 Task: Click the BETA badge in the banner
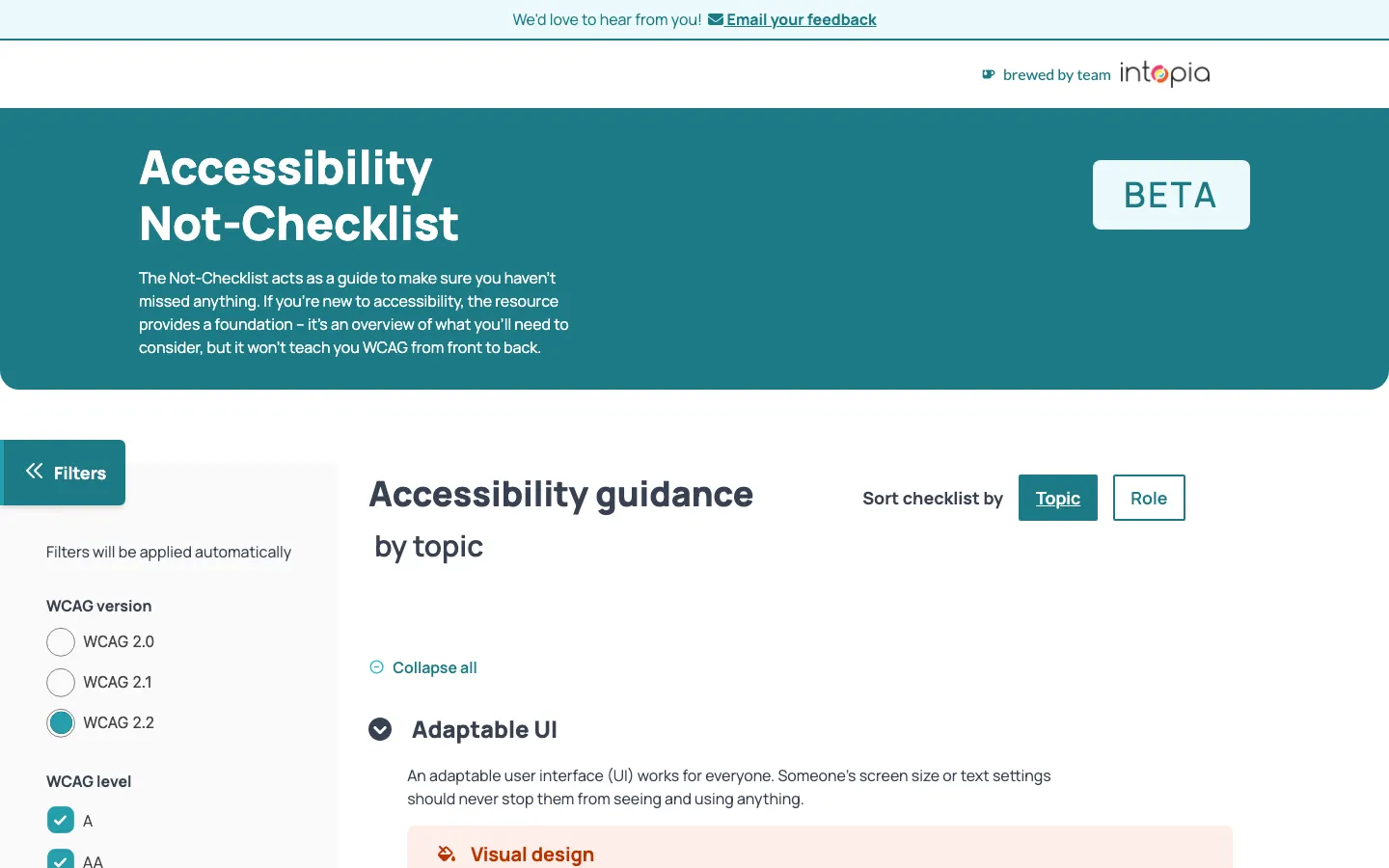click(1170, 195)
